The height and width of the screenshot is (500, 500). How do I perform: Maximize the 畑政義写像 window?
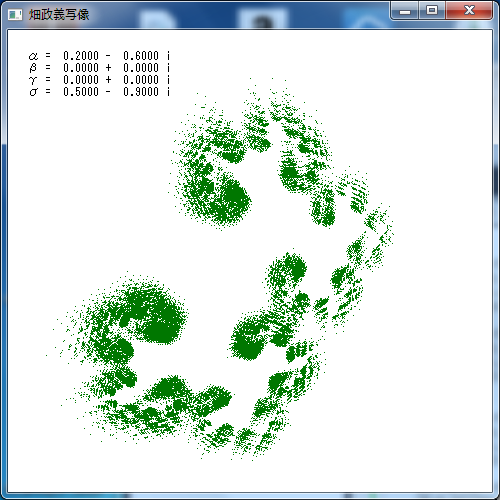pos(432,11)
